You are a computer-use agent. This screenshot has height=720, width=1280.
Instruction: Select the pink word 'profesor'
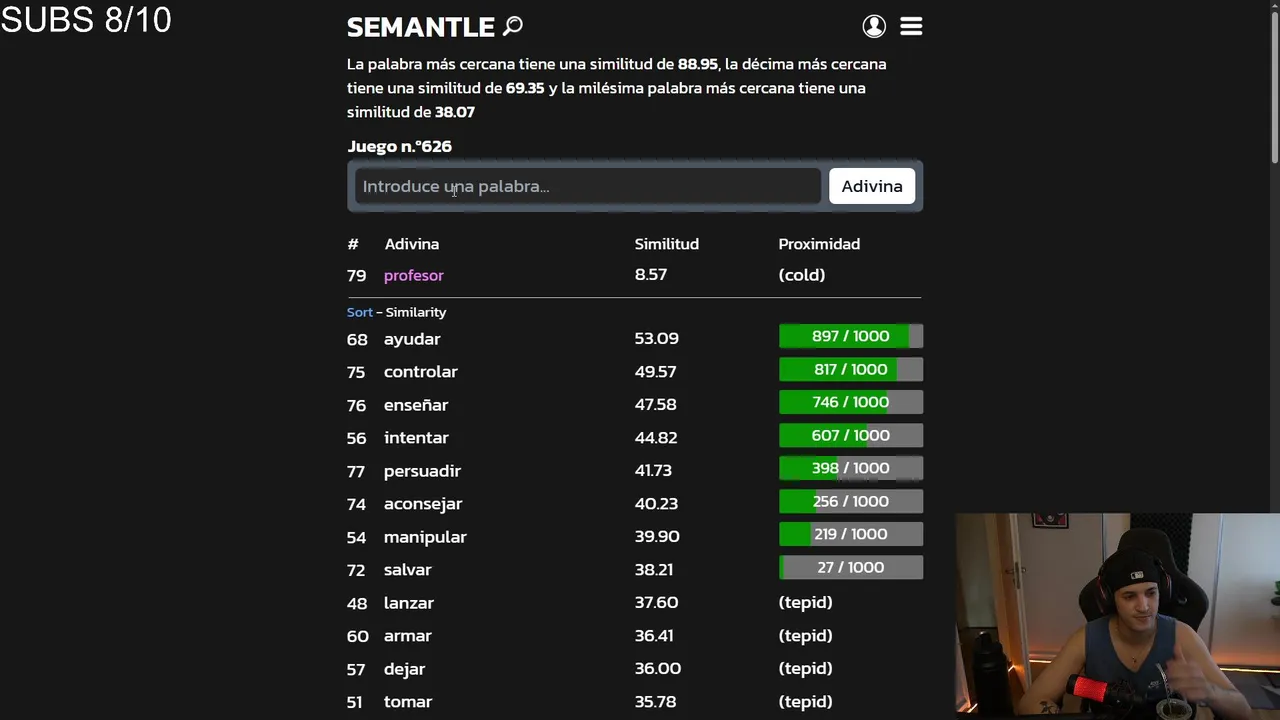pos(413,275)
